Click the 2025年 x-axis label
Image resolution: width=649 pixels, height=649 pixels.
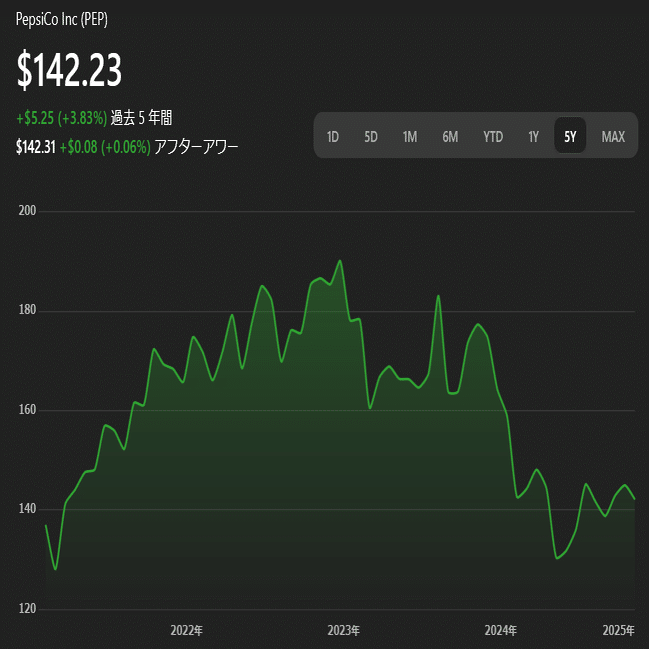tap(618, 630)
